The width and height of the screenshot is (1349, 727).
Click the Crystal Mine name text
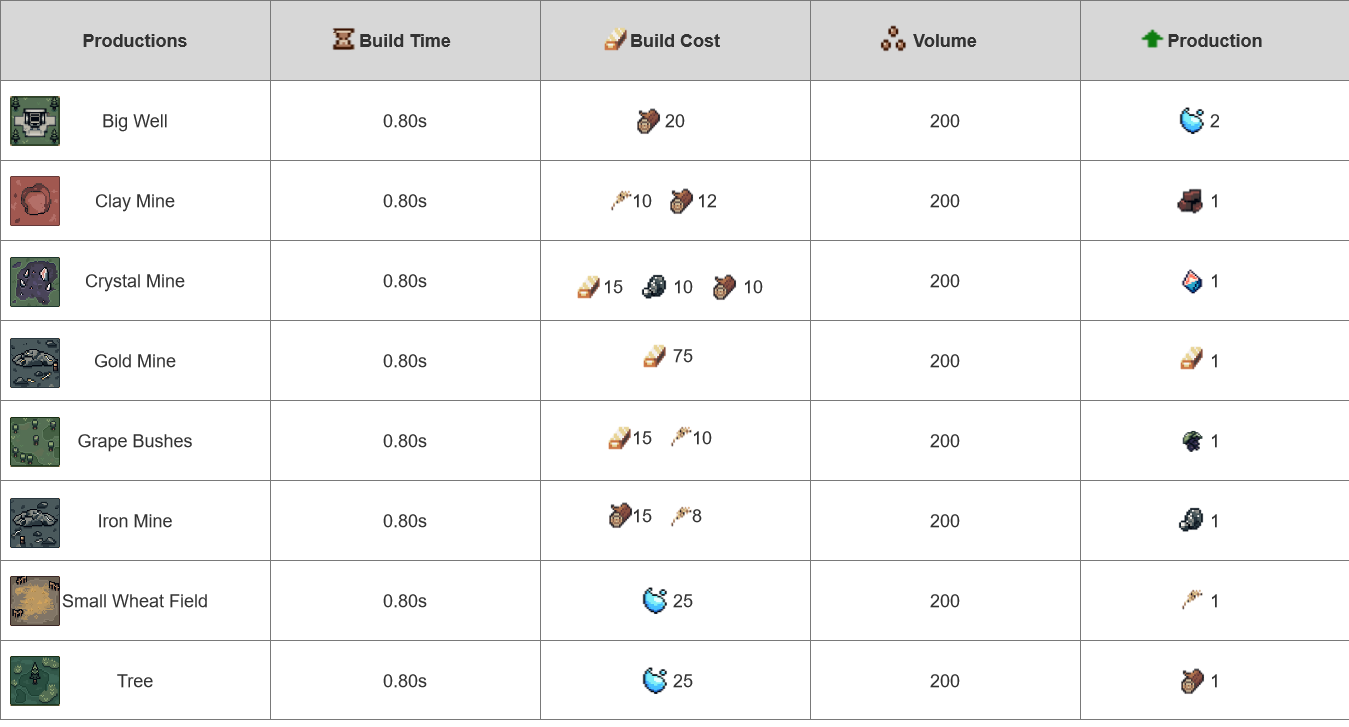135,281
